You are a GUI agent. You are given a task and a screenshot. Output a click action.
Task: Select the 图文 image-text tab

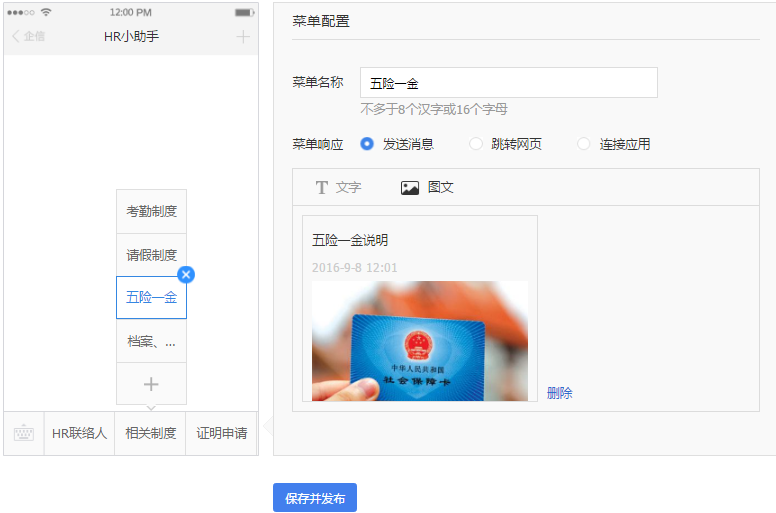(x=427, y=187)
